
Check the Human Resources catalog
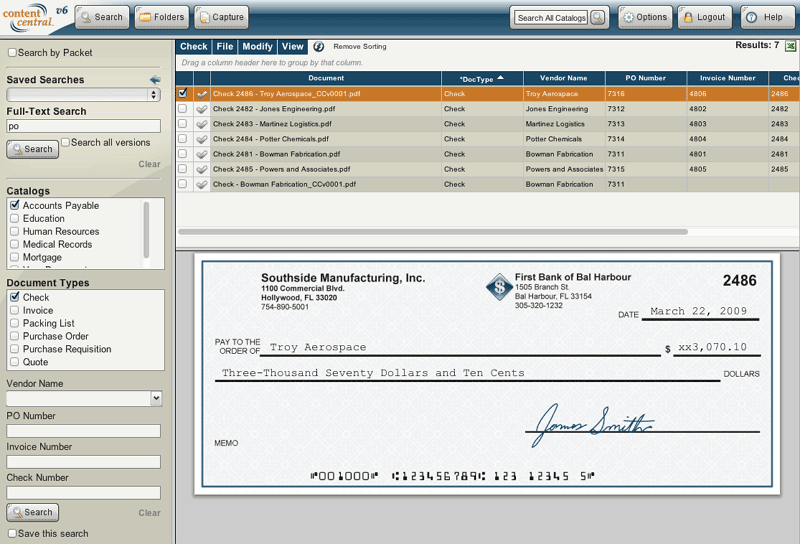pos(14,231)
